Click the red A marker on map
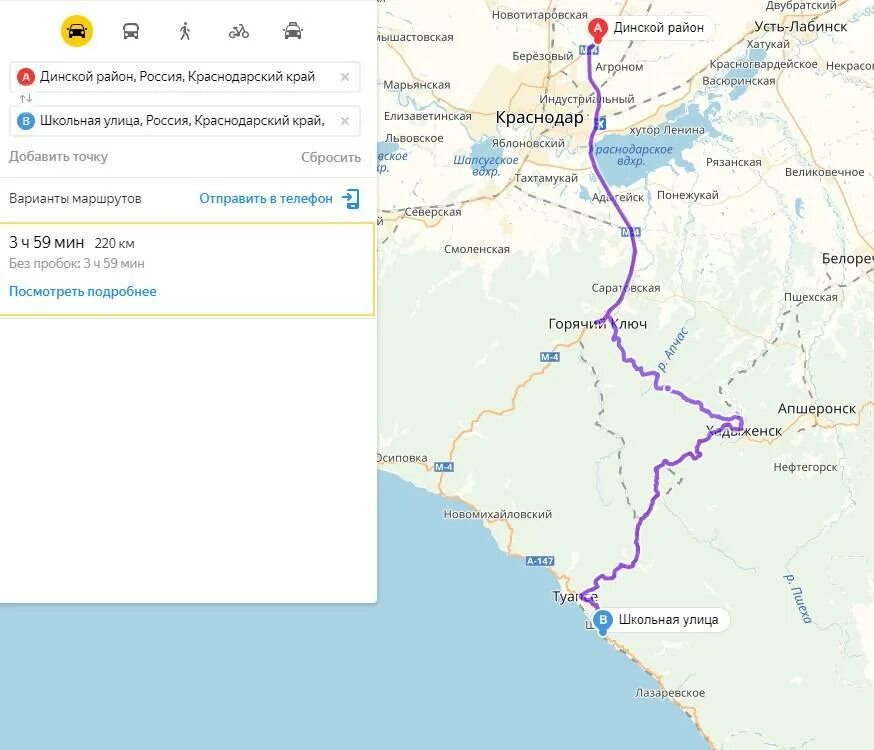Screen dimensions: 874x750 pos(598,30)
